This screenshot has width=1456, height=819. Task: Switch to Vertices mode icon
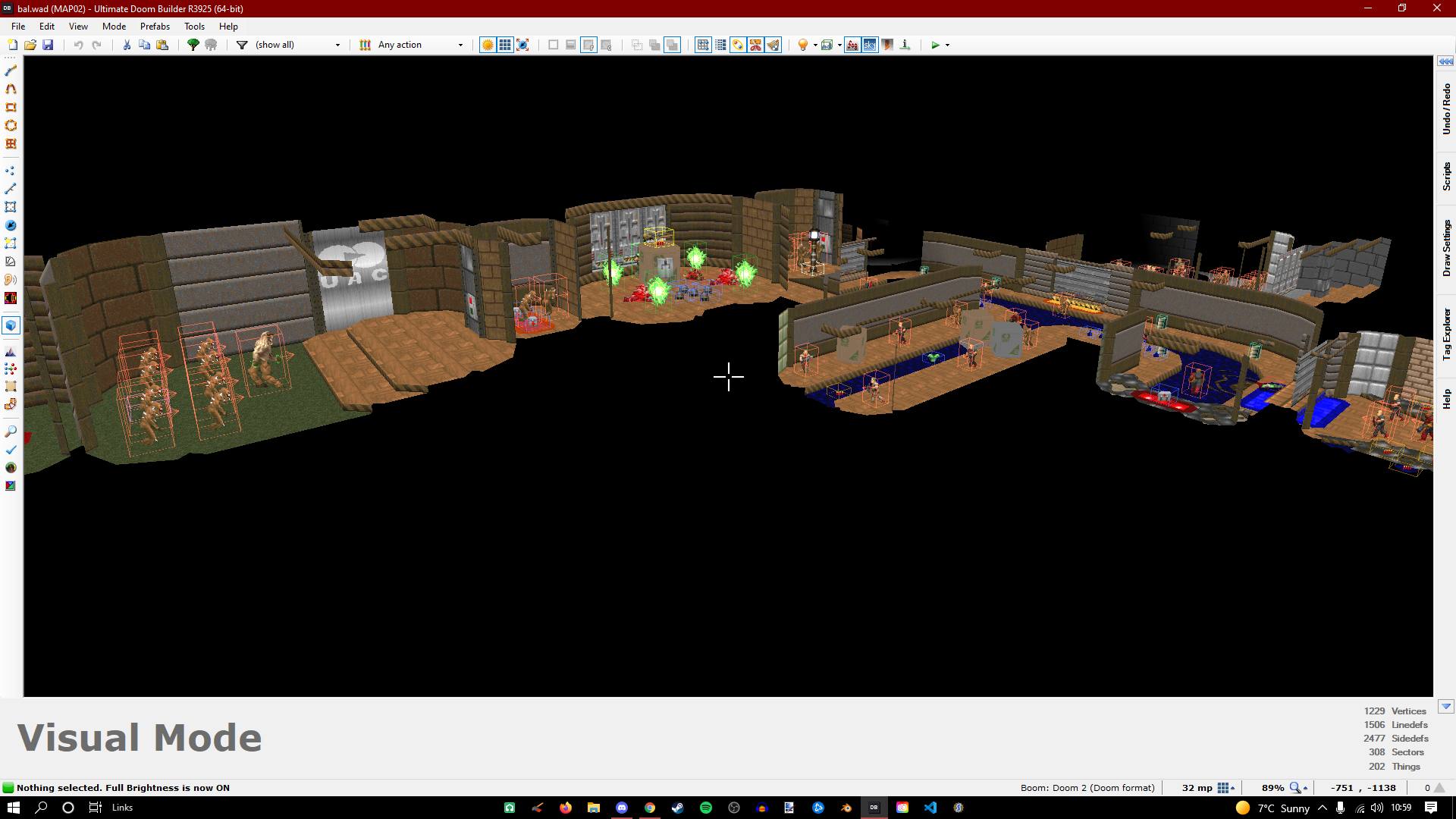click(x=11, y=171)
